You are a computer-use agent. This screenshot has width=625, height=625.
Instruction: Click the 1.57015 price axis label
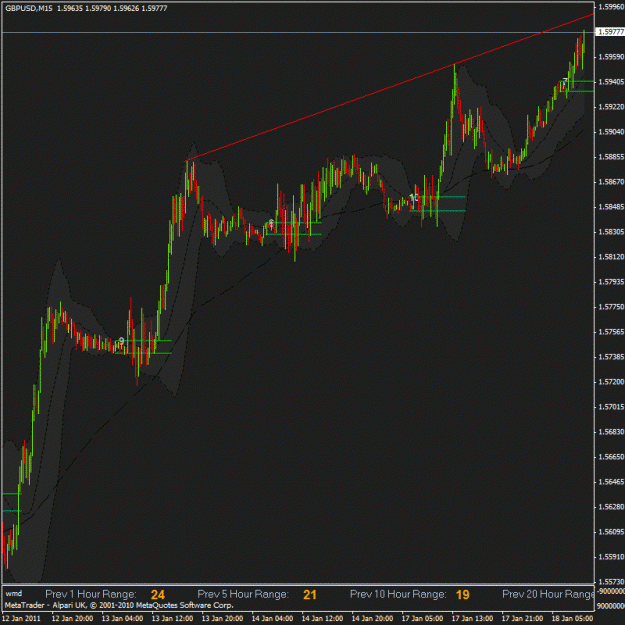tap(611, 407)
